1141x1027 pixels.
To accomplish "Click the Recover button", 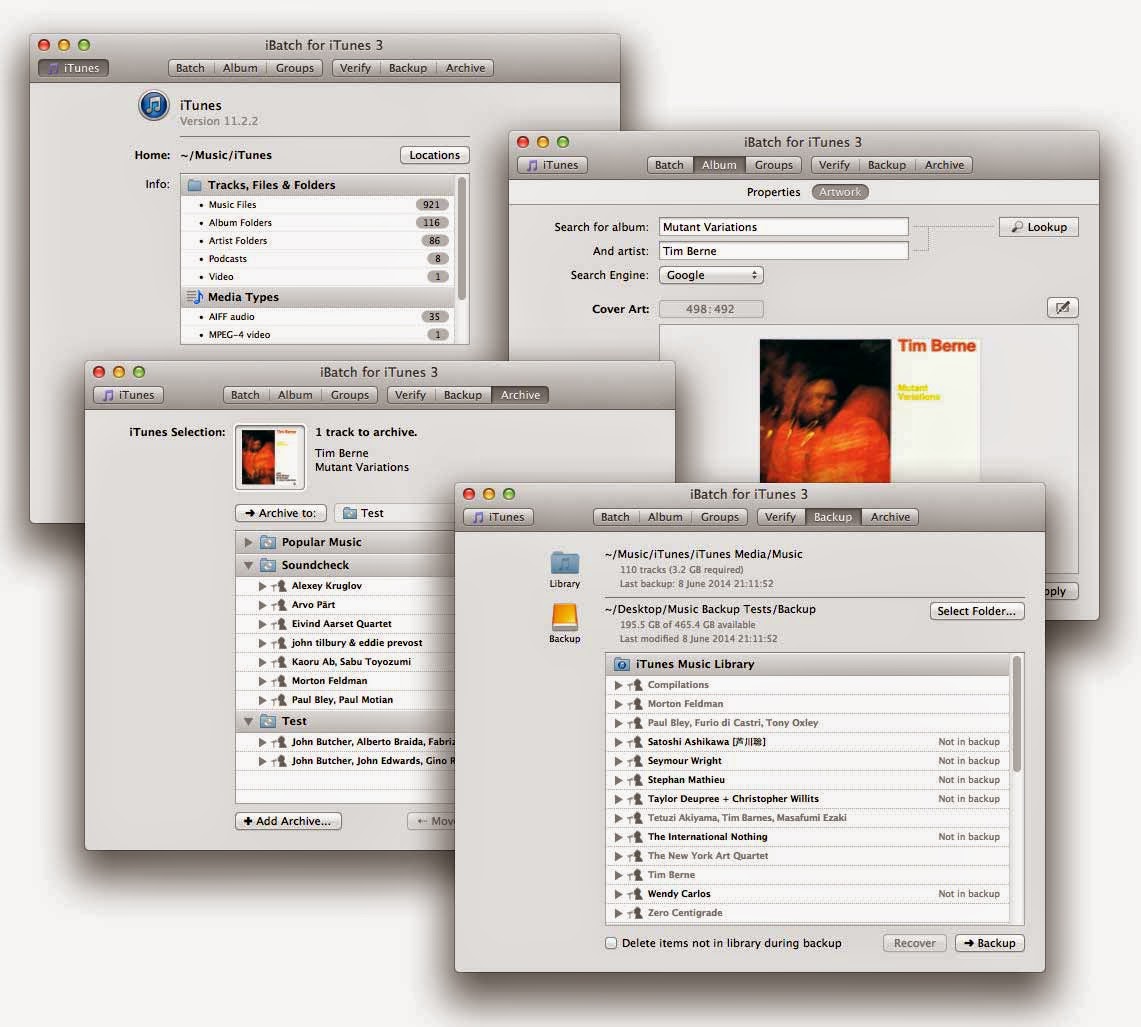I will click(x=914, y=943).
